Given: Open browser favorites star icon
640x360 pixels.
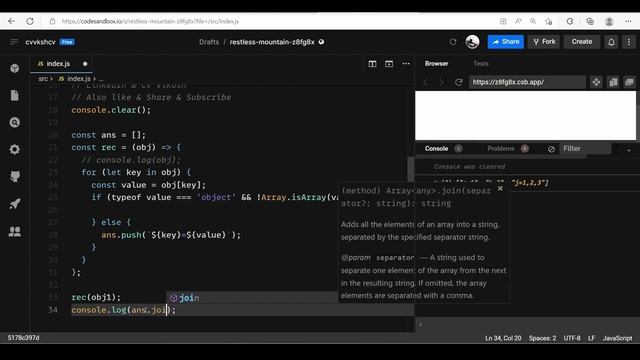Looking at the screenshot, I should point(549,21).
